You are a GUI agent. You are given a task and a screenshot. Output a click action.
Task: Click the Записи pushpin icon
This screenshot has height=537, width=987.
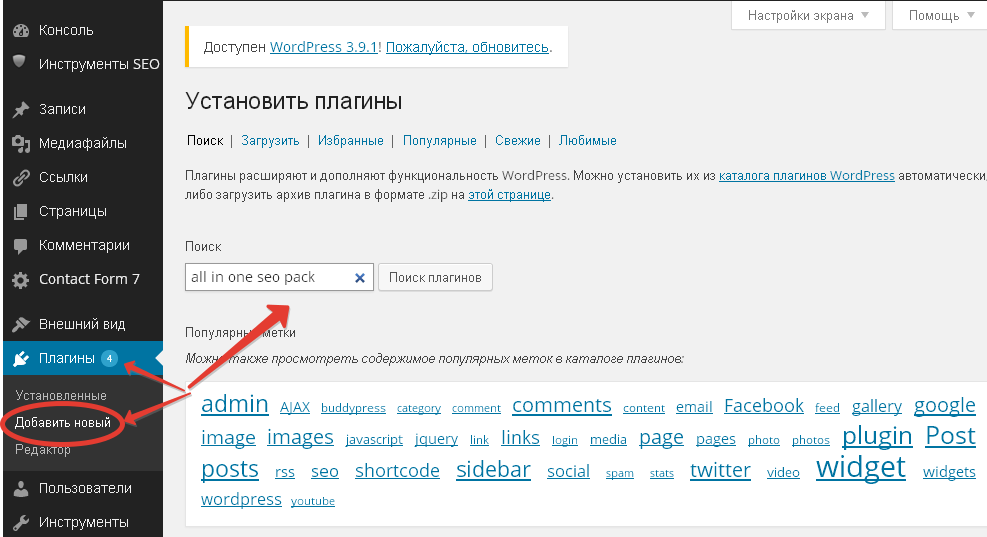tap(21, 110)
